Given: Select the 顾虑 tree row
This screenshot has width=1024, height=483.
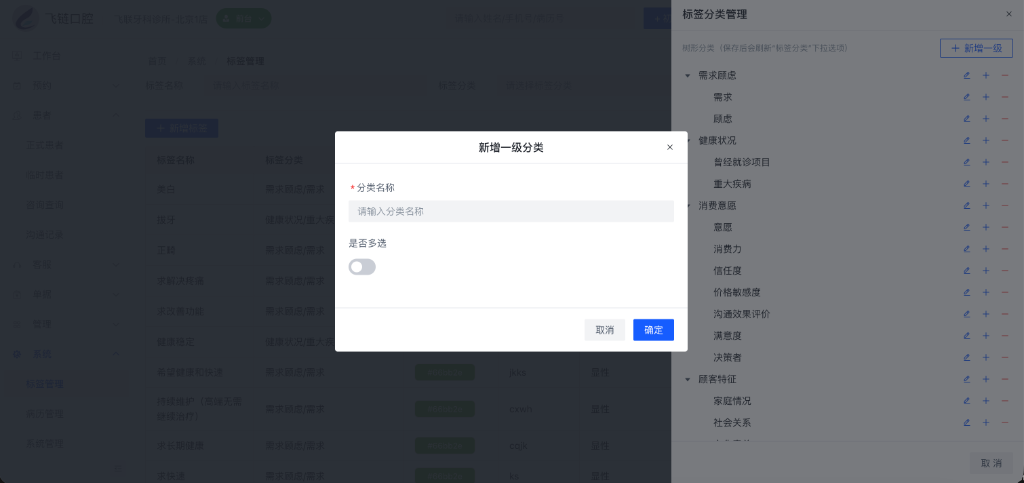Looking at the screenshot, I should (722, 119).
